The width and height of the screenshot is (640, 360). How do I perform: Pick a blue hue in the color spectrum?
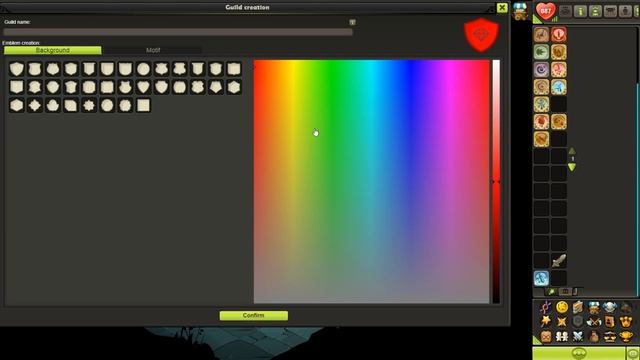coord(410,122)
